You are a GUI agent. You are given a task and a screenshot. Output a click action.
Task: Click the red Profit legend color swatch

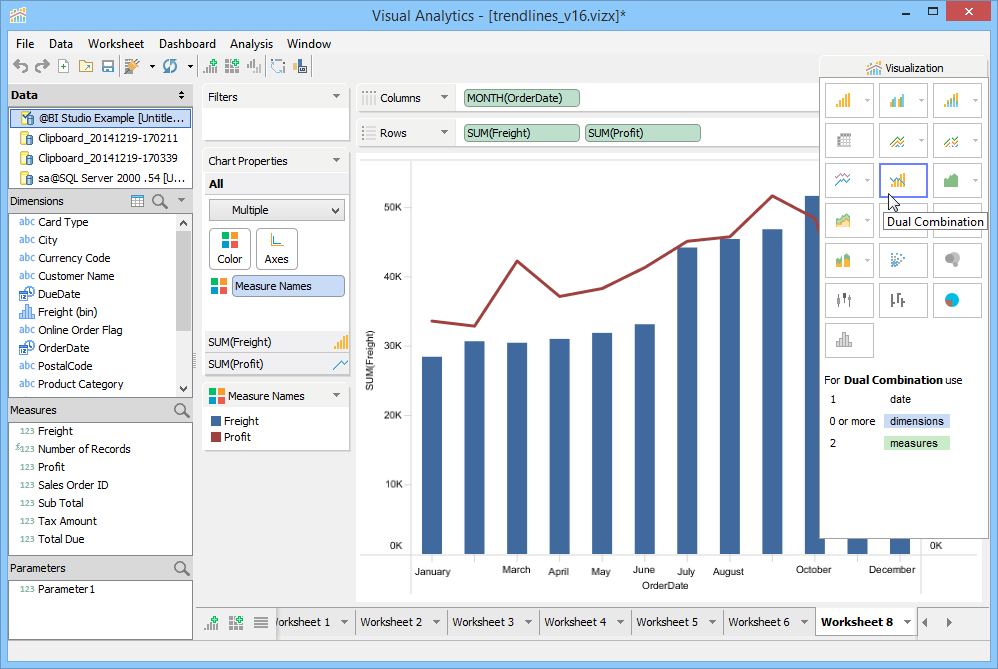pos(216,437)
